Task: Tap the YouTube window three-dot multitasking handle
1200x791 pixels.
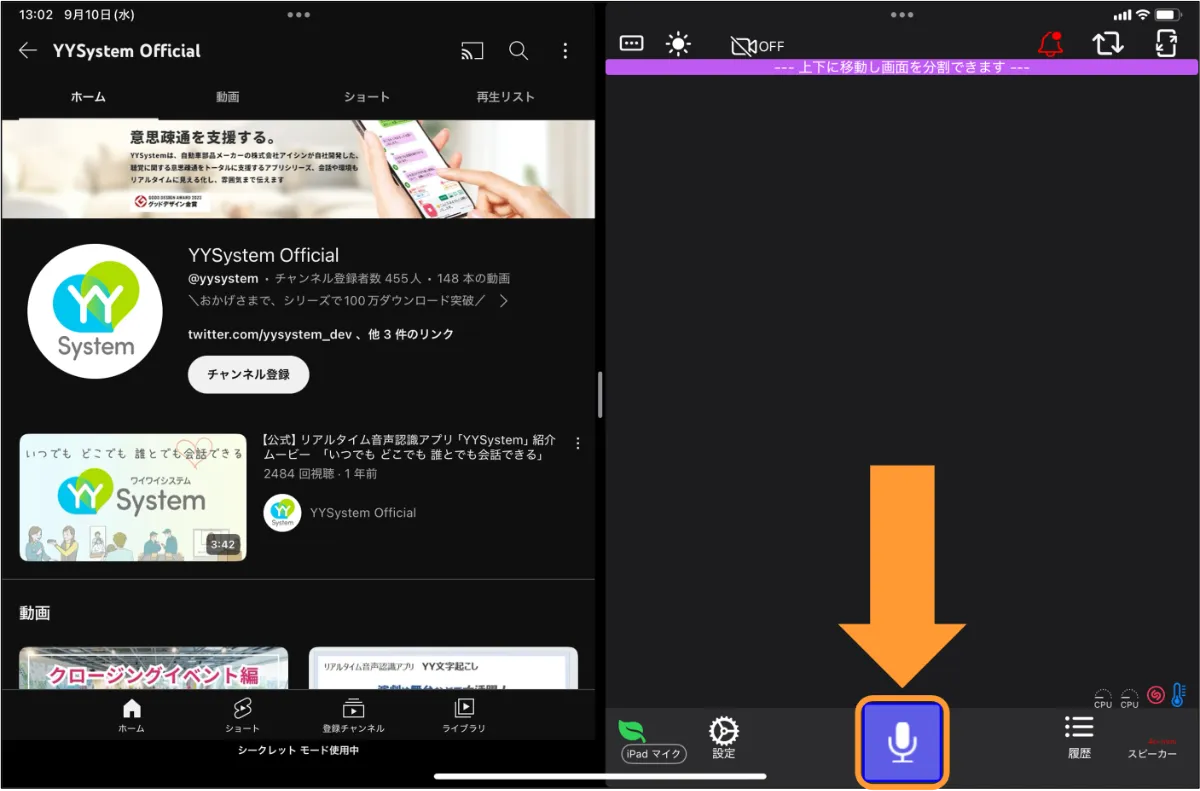Action: click(x=298, y=15)
